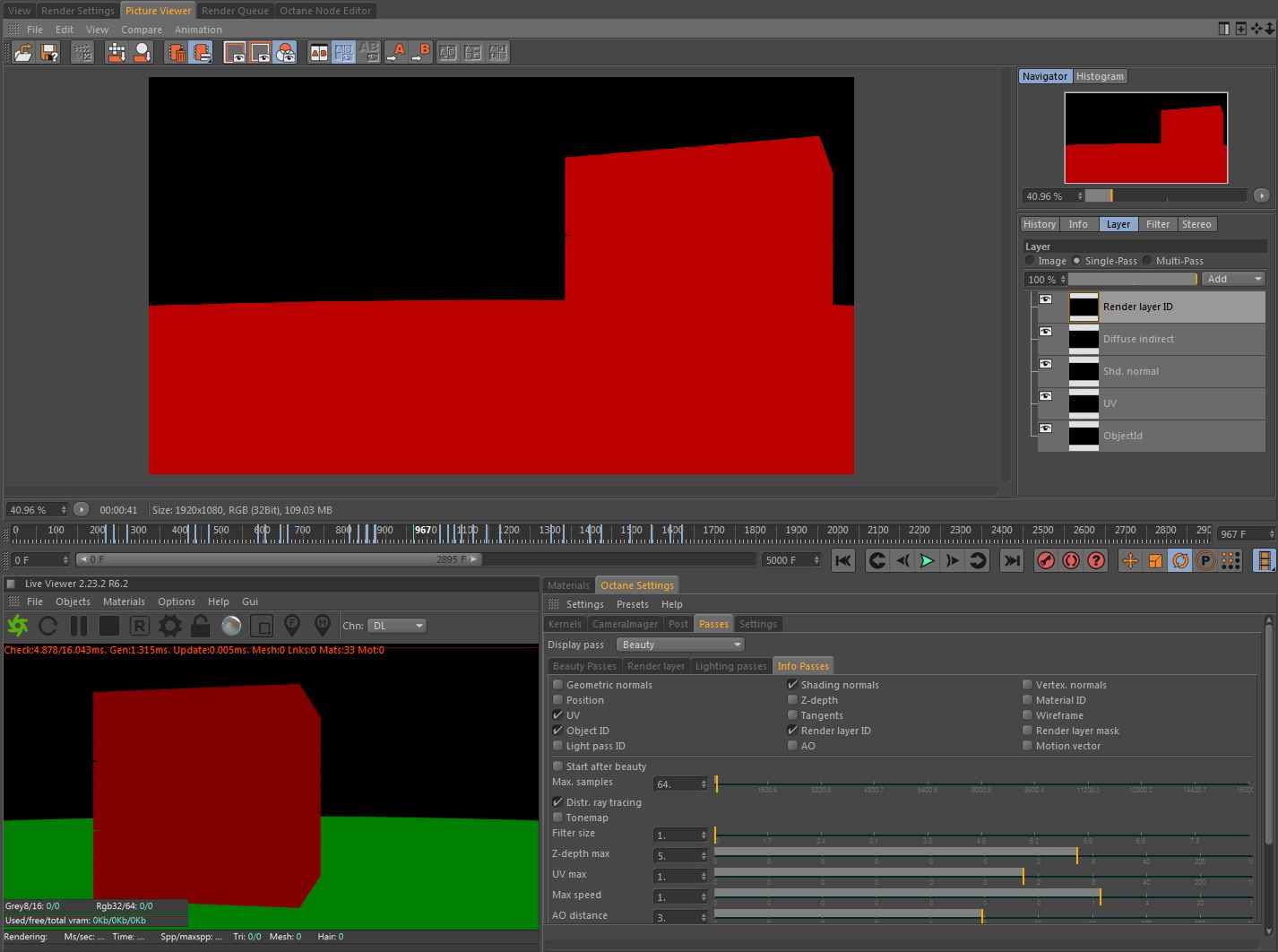Play the animation forward
The height and width of the screenshot is (952, 1278).
[x=928, y=560]
